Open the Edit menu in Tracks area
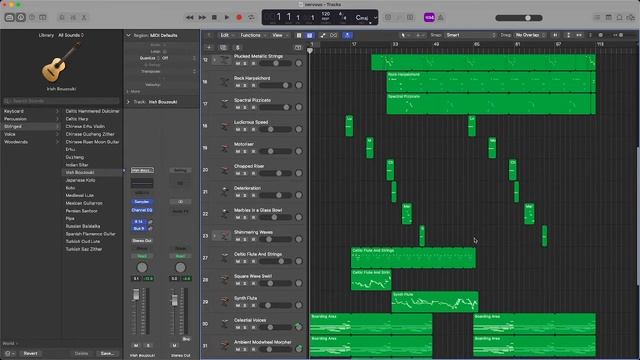The width and height of the screenshot is (640, 360). [x=227, y=36]
